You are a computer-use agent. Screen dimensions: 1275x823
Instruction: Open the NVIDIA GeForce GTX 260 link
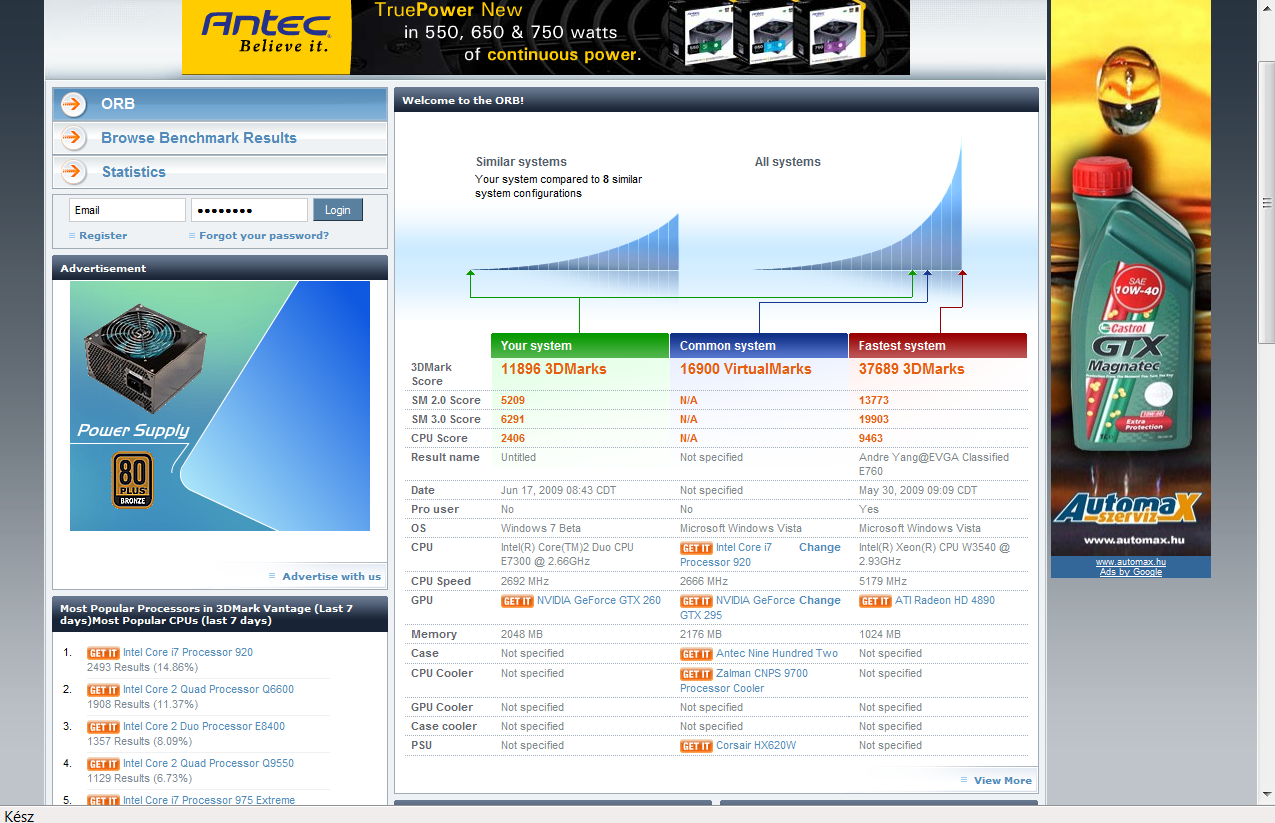(x=599, y=600)
